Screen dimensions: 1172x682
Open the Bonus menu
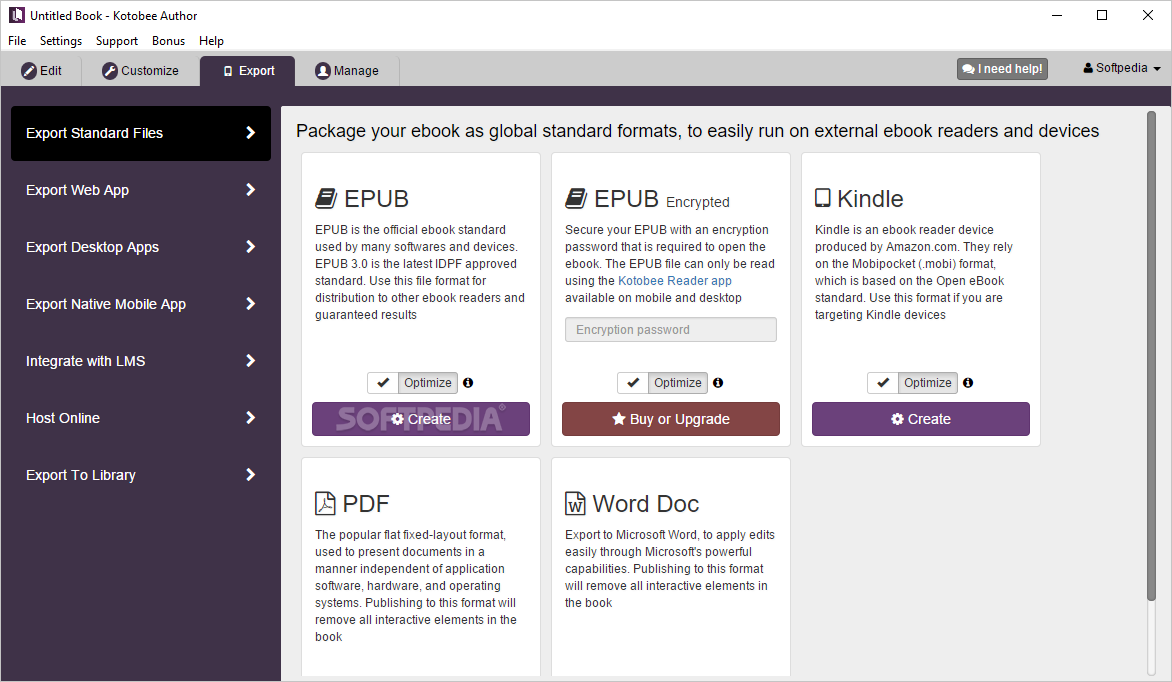coord(168,41)
